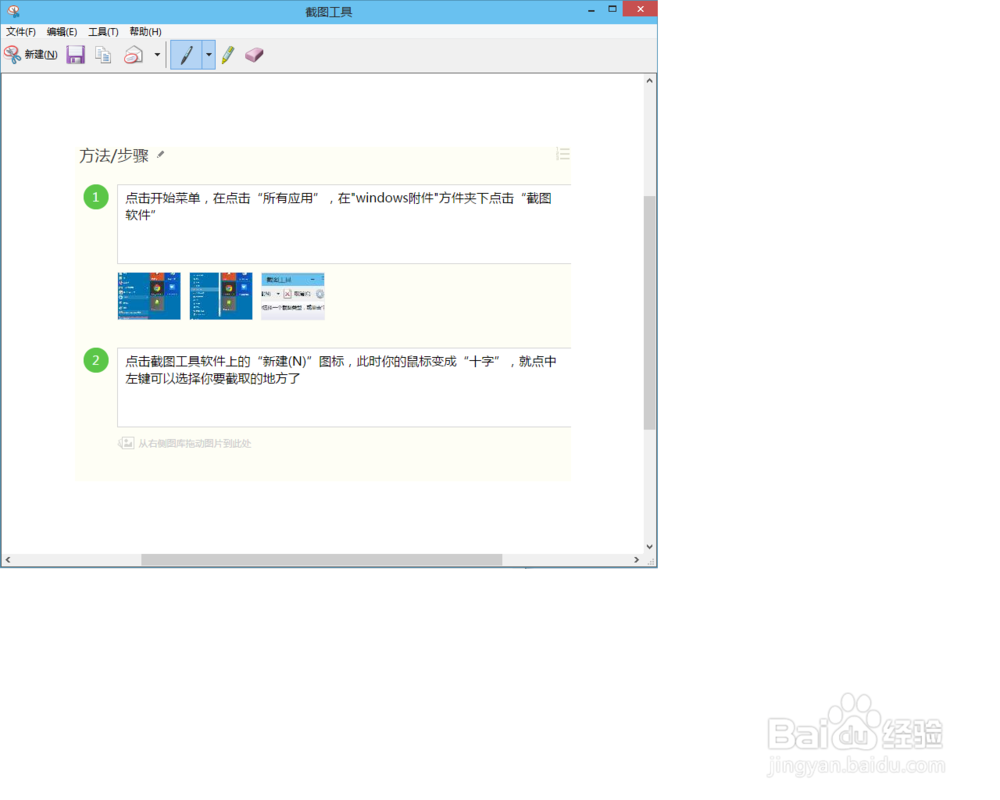
Task: Select the pink Eraser tool
Action: pos(254,54)
